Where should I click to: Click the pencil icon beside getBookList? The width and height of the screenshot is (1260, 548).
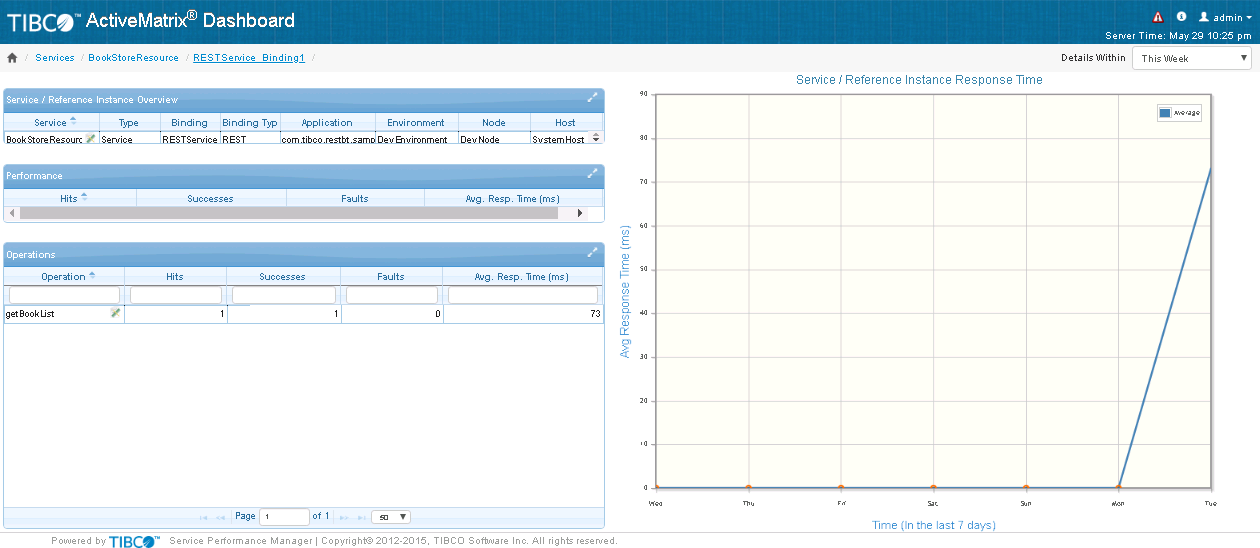pos(116,313)
